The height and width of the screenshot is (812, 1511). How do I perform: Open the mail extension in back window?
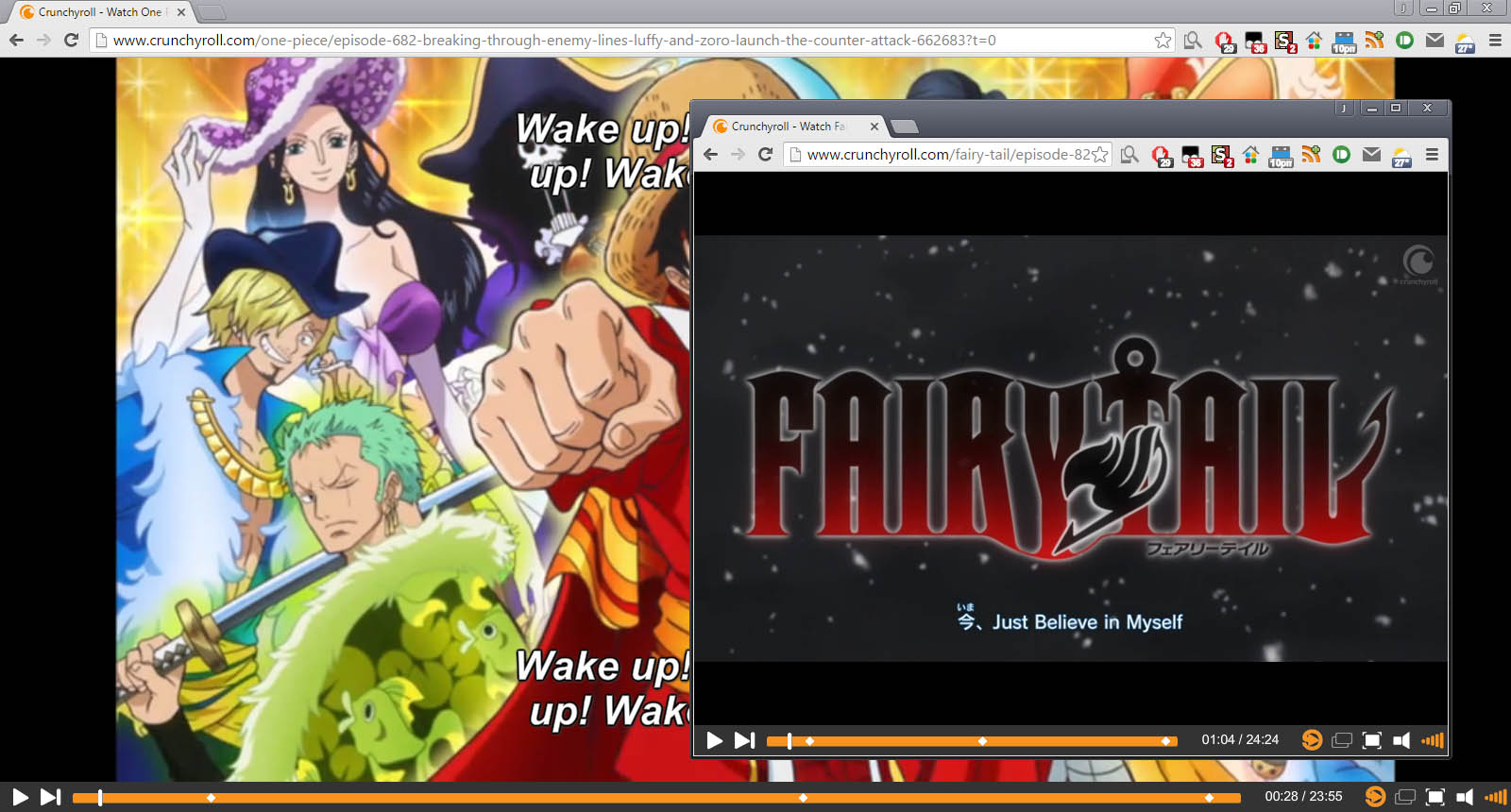click(x=1435, y=40)
